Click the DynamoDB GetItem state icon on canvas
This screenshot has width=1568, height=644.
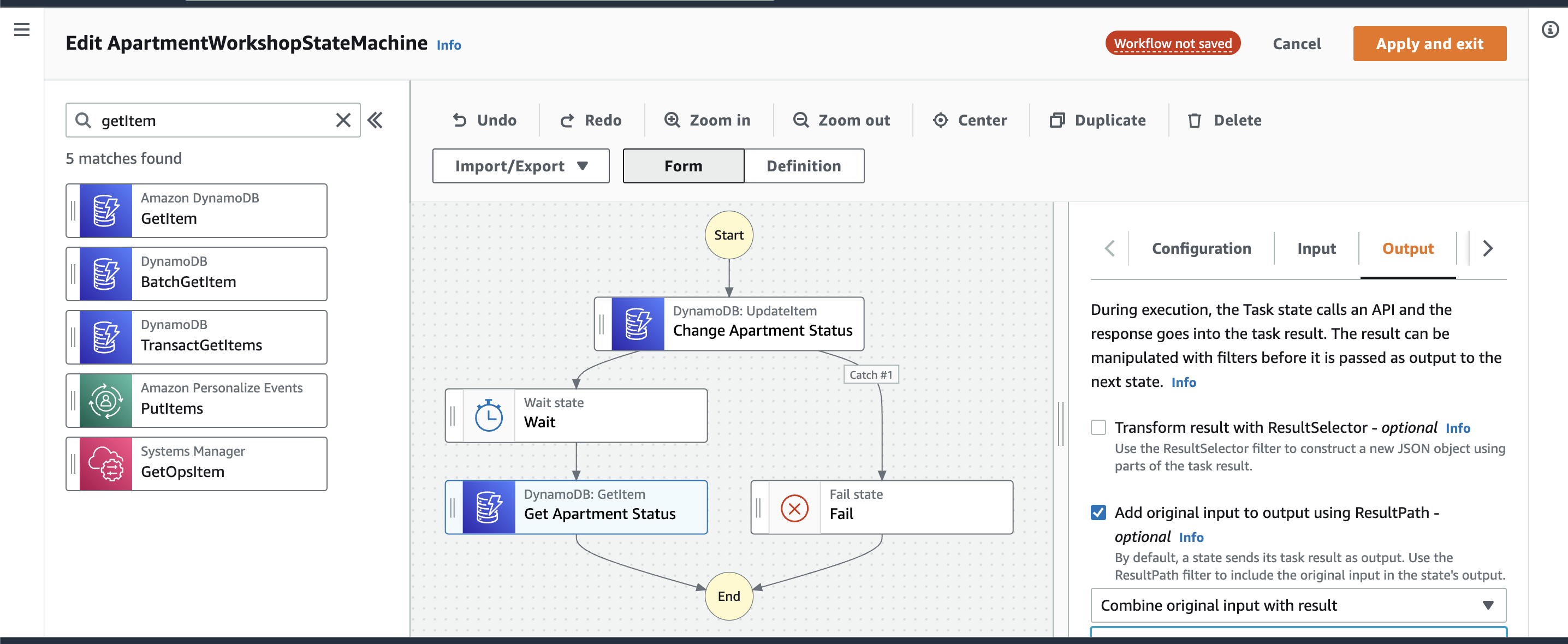pos(488,507)
